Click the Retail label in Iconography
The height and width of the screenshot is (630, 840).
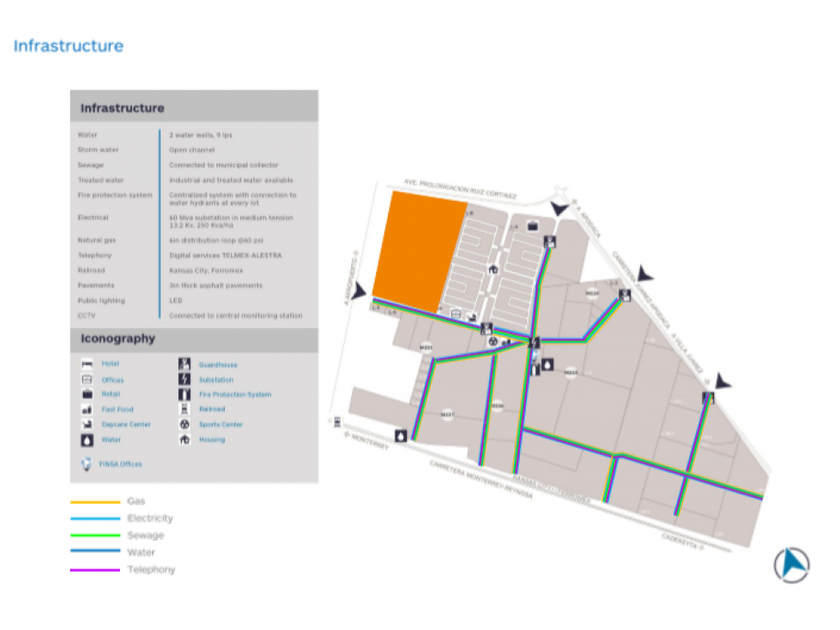coord(111,394)
